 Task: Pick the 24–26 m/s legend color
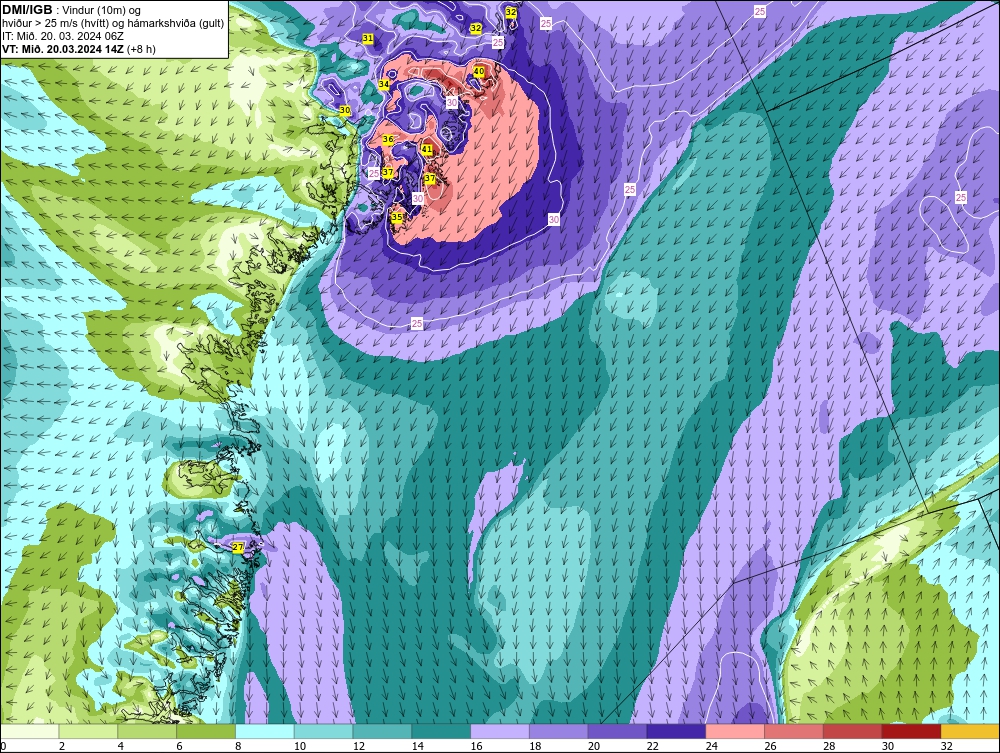pos(735,731)
